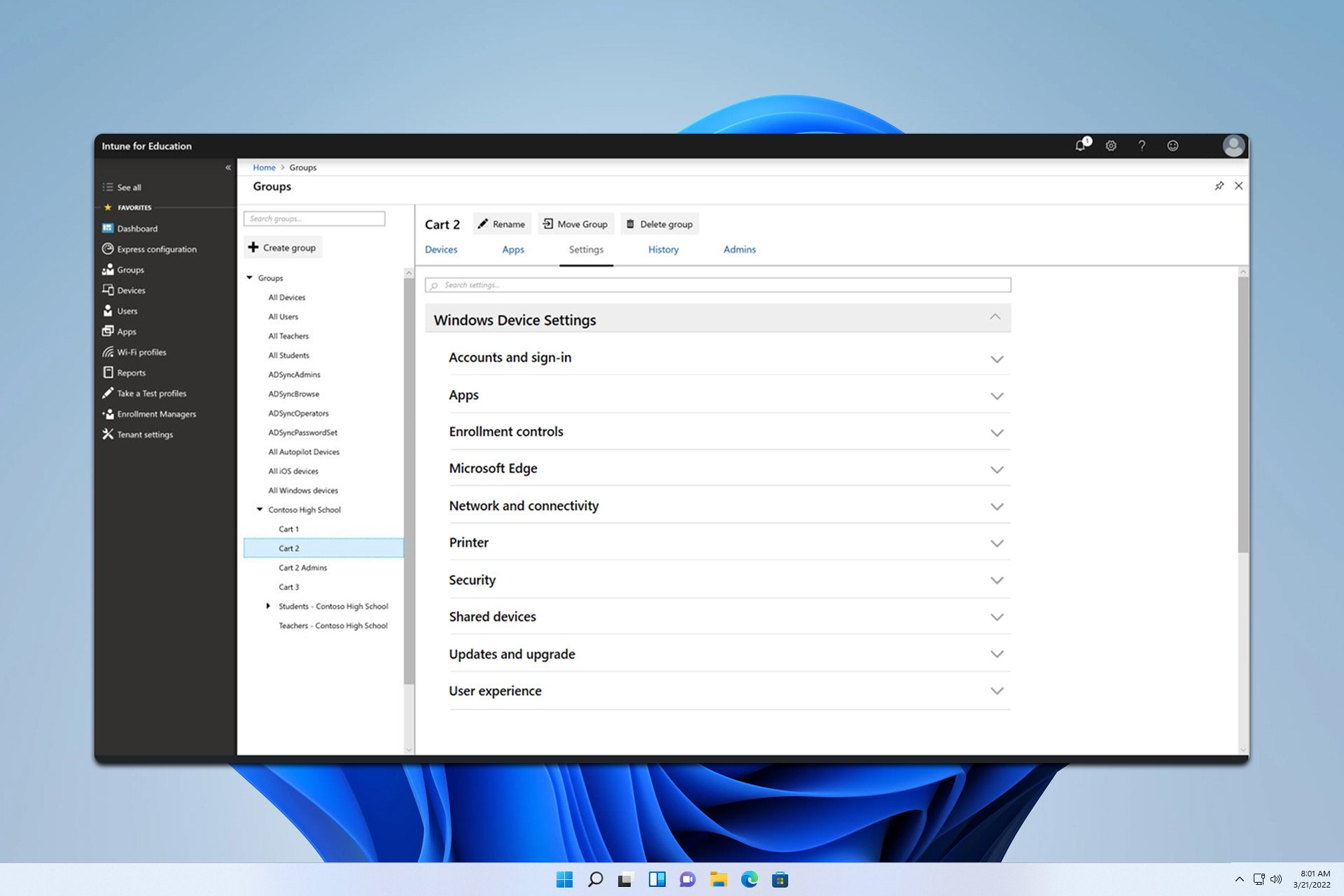This screenshot has height=896, width=1344.
Task: Open Microsoft Store from taskbar
Action: click(x=780, y=879)
